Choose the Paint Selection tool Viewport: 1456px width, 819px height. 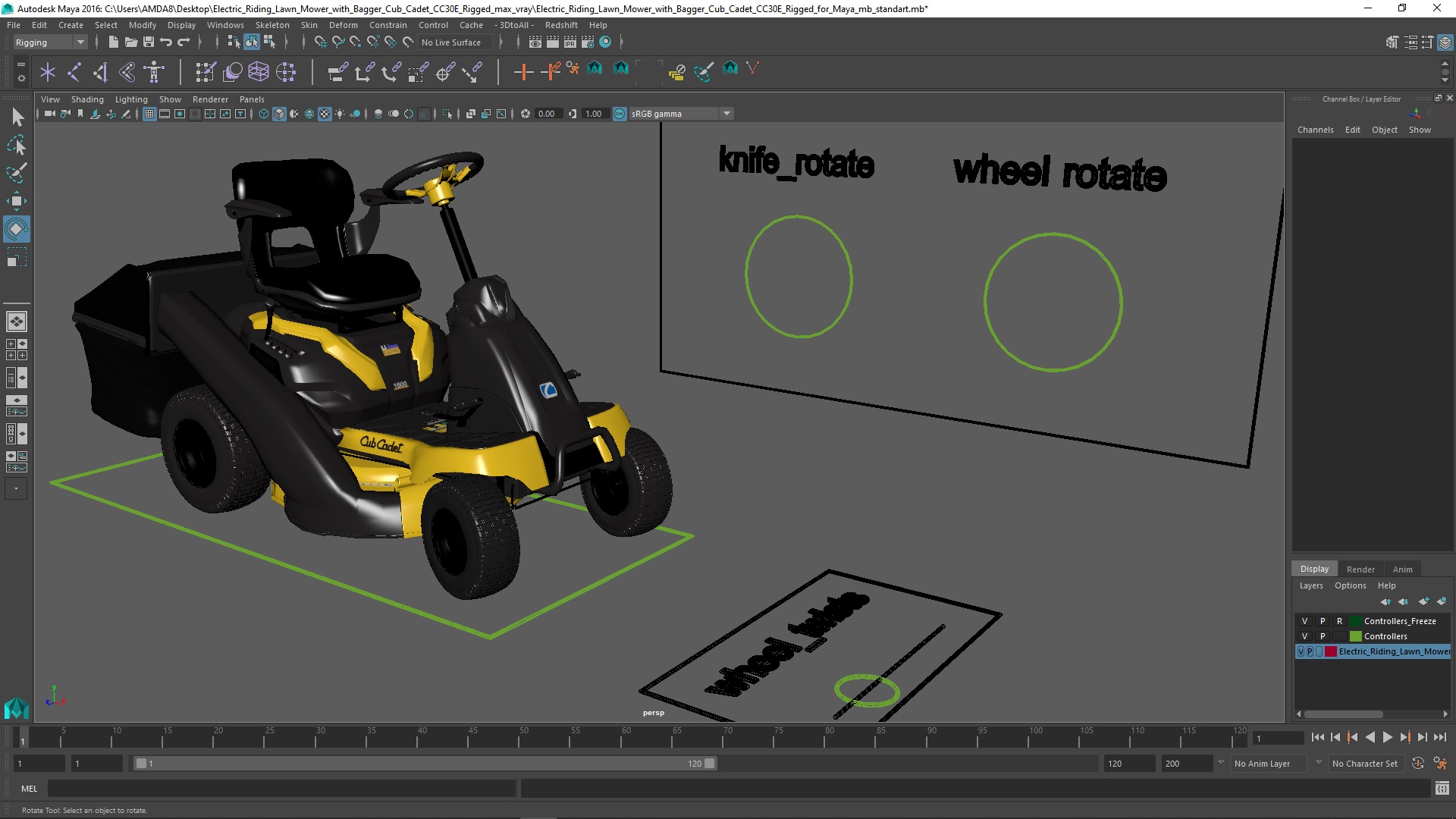(x=16, y=173)
